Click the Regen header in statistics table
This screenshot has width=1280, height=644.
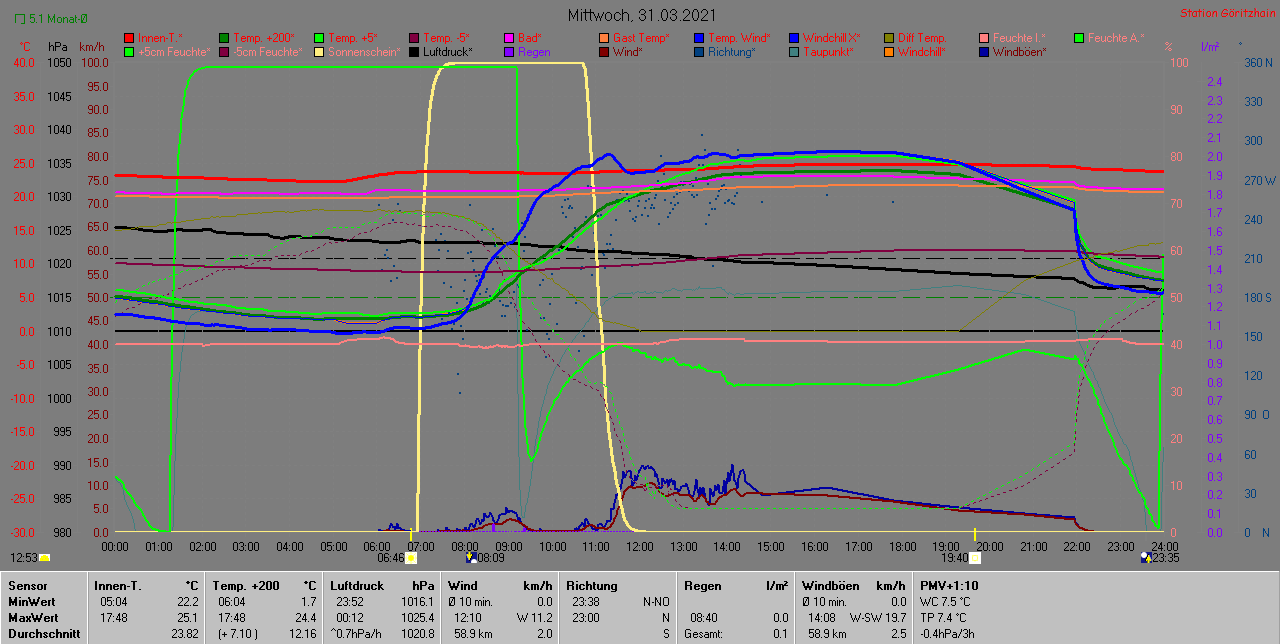(700, 585)
